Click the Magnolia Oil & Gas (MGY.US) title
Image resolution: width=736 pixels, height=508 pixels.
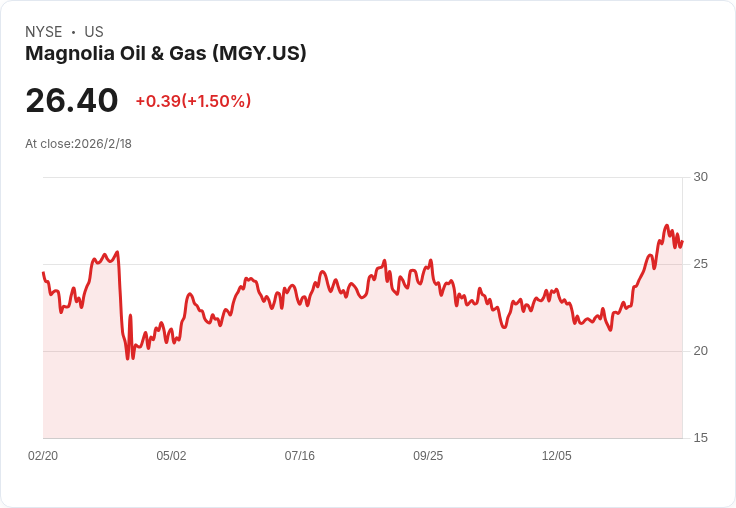click(166, 54)
